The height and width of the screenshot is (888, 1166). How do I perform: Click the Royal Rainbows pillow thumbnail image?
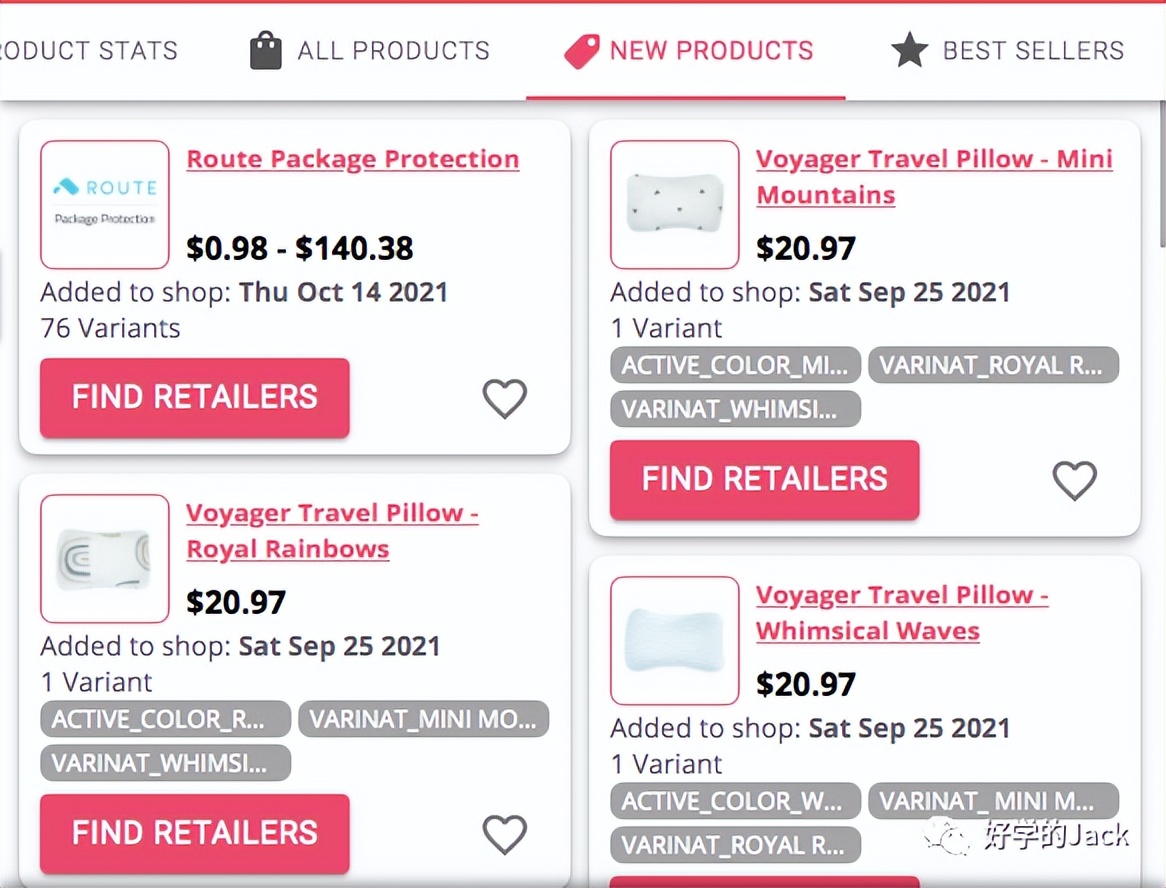click(x=105, y=558)
